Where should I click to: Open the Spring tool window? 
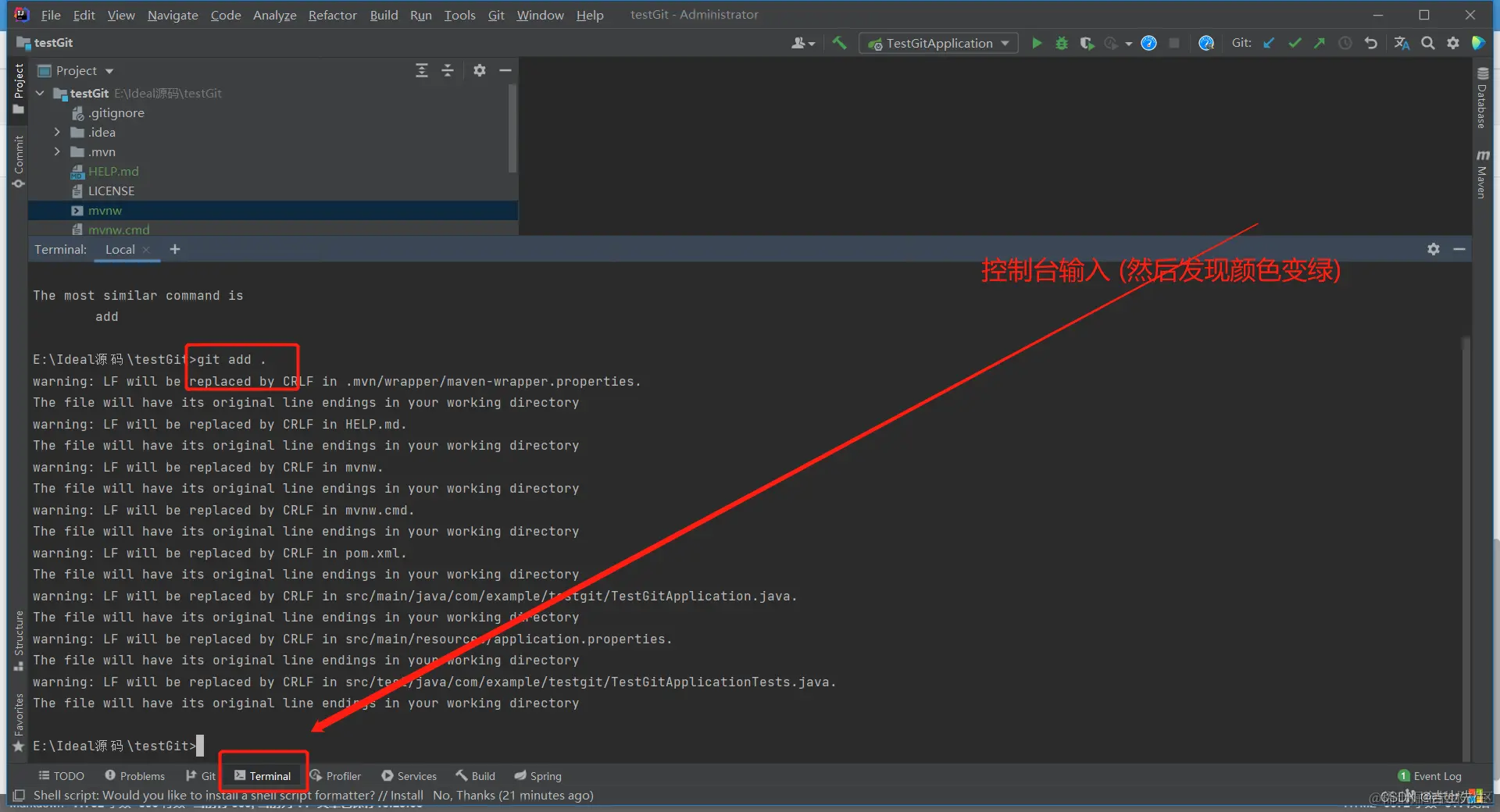pos(537,776)
